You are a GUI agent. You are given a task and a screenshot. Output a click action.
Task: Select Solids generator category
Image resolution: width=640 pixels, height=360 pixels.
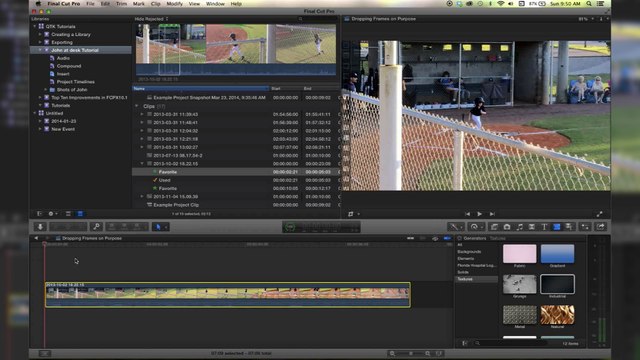coord(463,272)
